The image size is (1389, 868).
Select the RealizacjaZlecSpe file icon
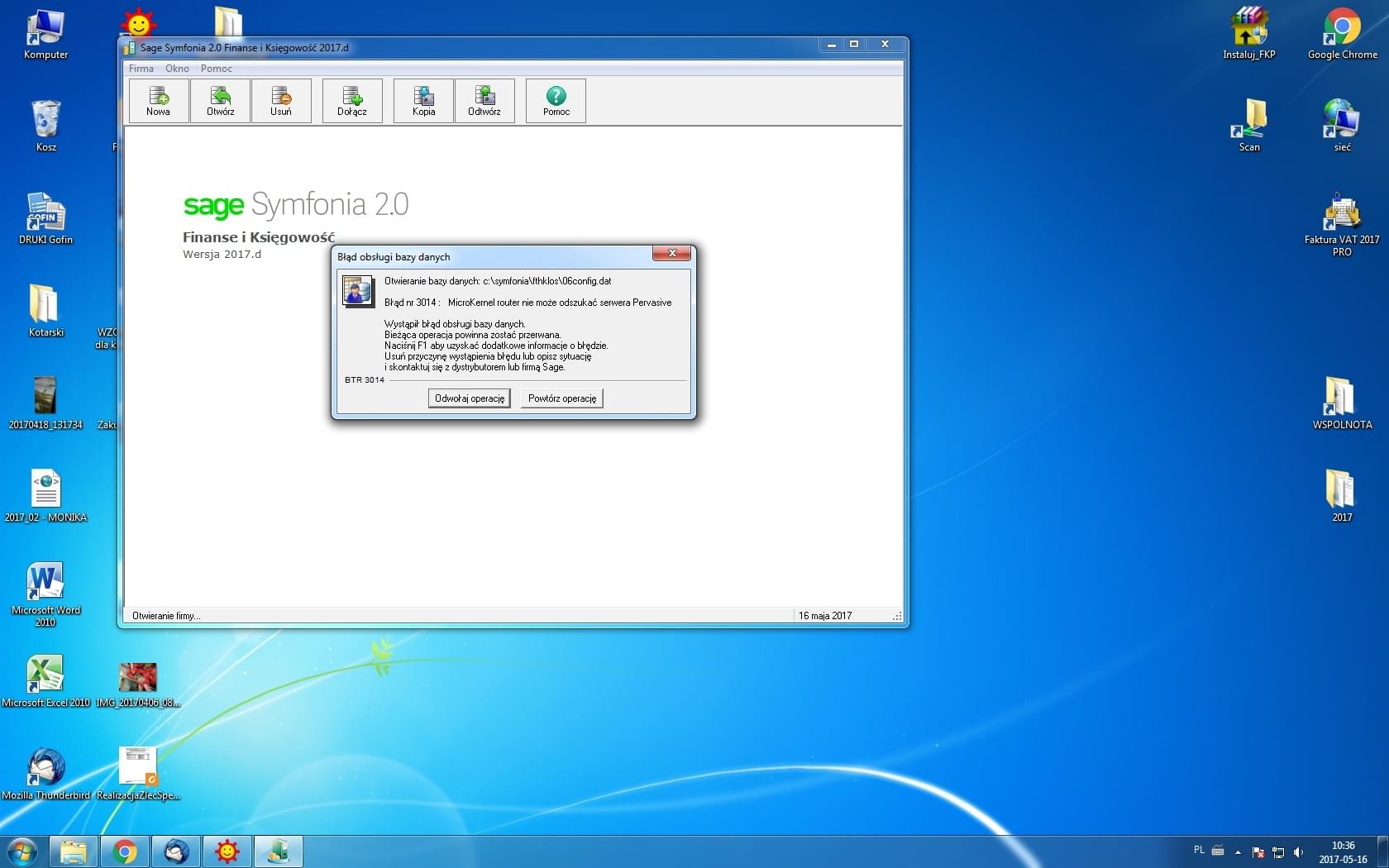pos(138,775)
